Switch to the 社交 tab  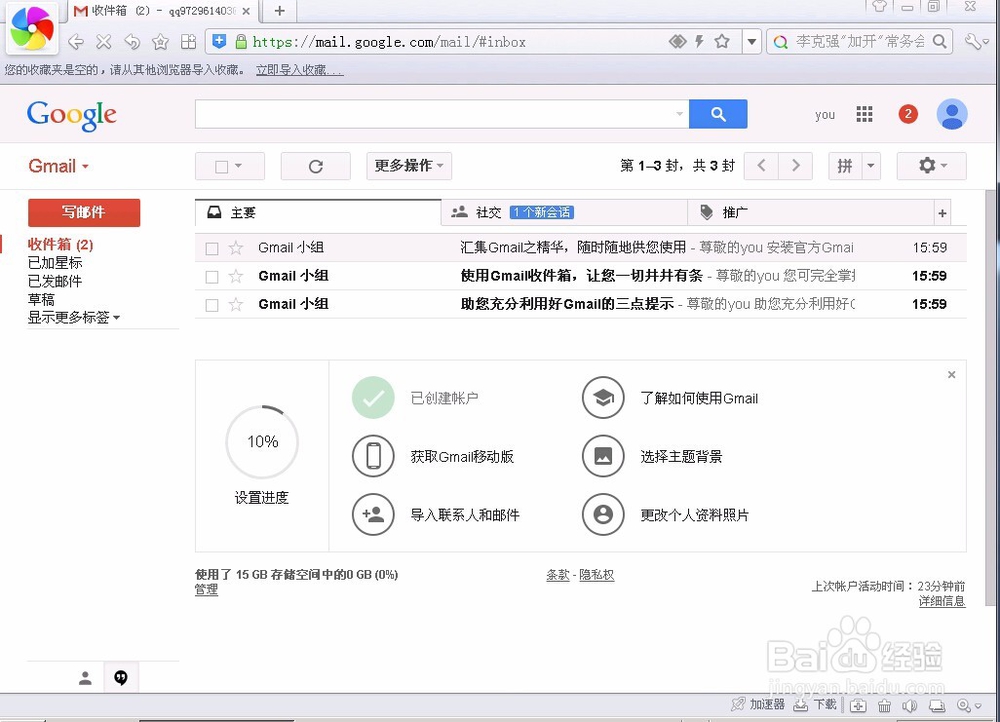click(564, 212)
